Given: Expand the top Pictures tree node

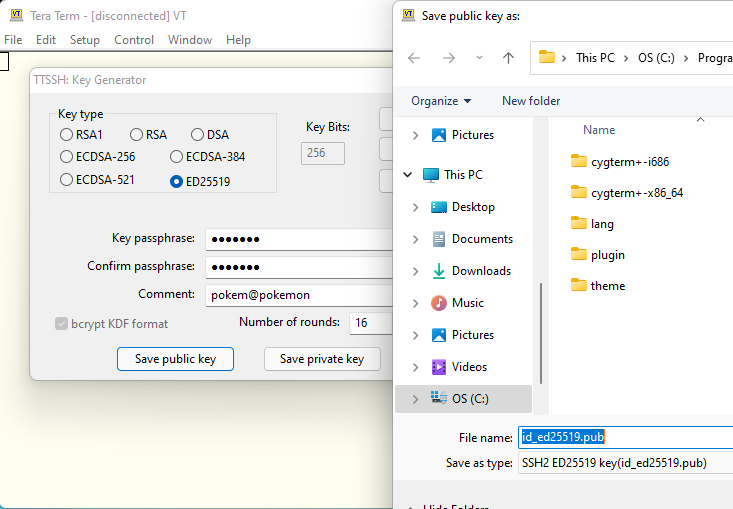Looking at the screenshot, I should click(x=415, y=135).
